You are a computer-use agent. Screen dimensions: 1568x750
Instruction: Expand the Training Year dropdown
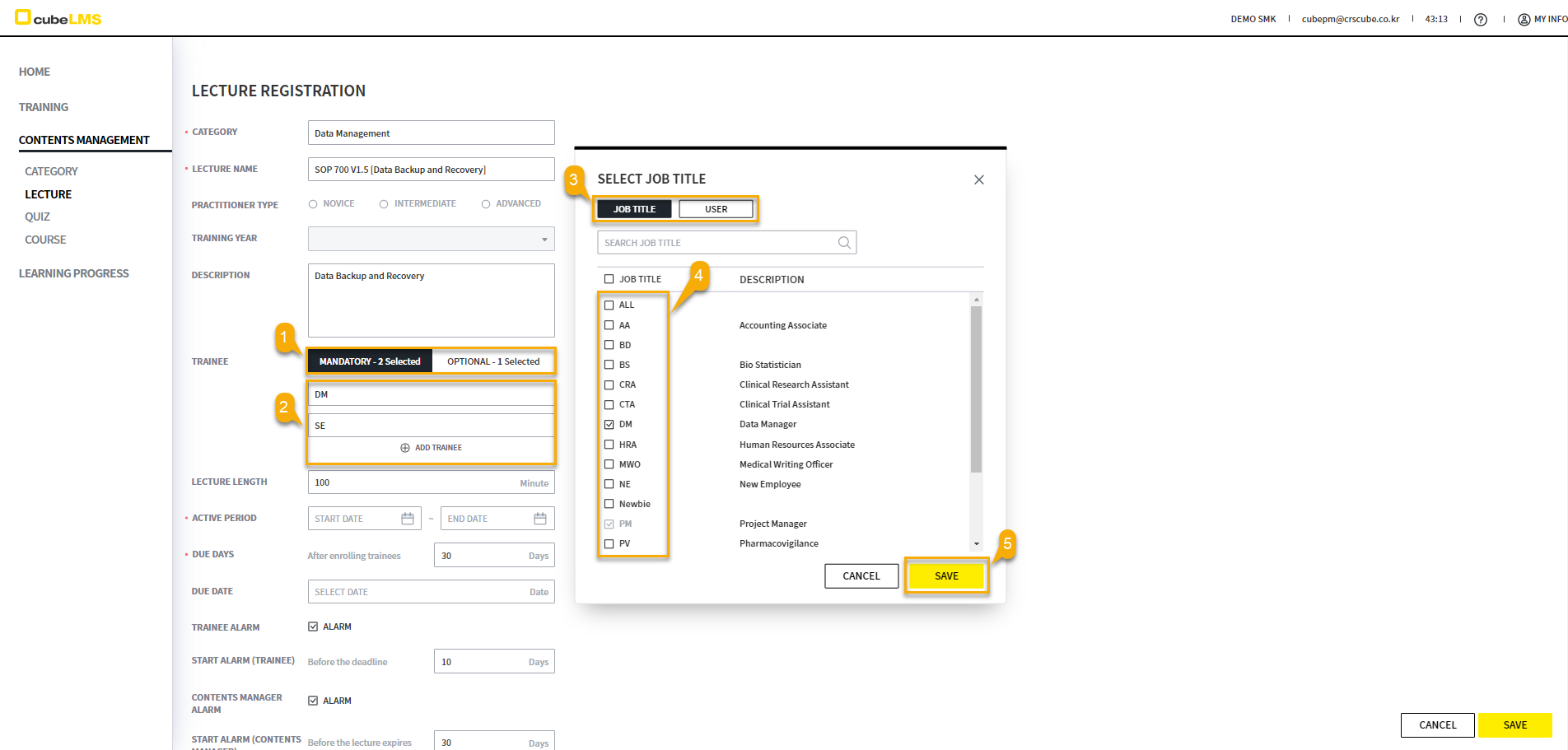pyautogui.click(x=544, y=240)
